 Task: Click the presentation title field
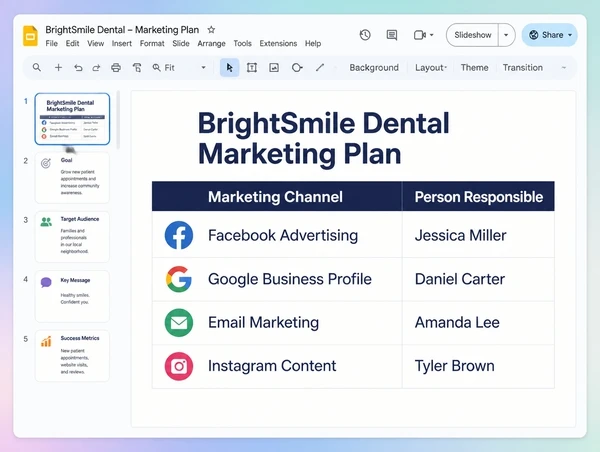pyautogui.click(x=122, y=29)
